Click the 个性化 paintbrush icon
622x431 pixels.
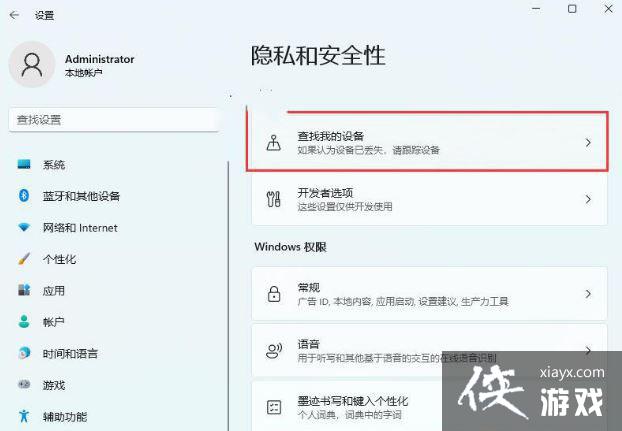pos(24,259)
